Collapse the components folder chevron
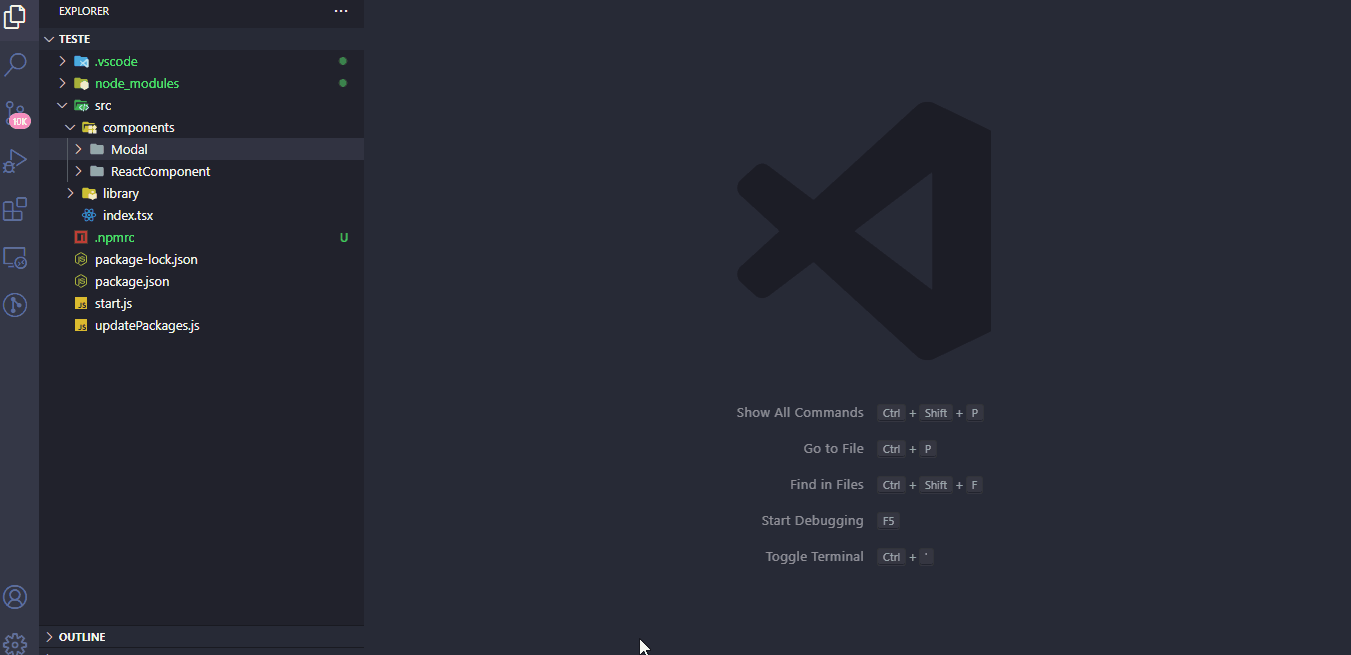 tap(71, 127)
